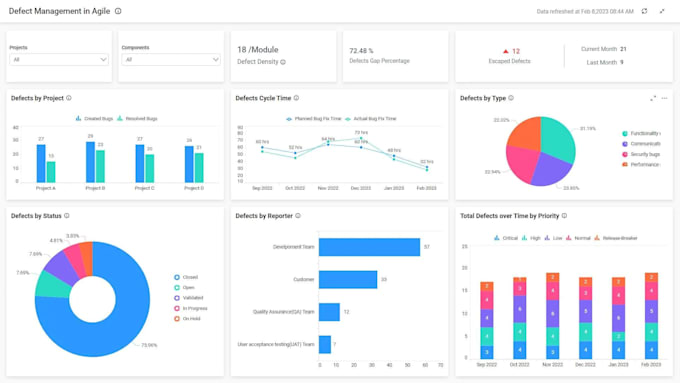Click the Defects Cycle Time info icon
Screen dimensions: 680x383
point(296,98)
